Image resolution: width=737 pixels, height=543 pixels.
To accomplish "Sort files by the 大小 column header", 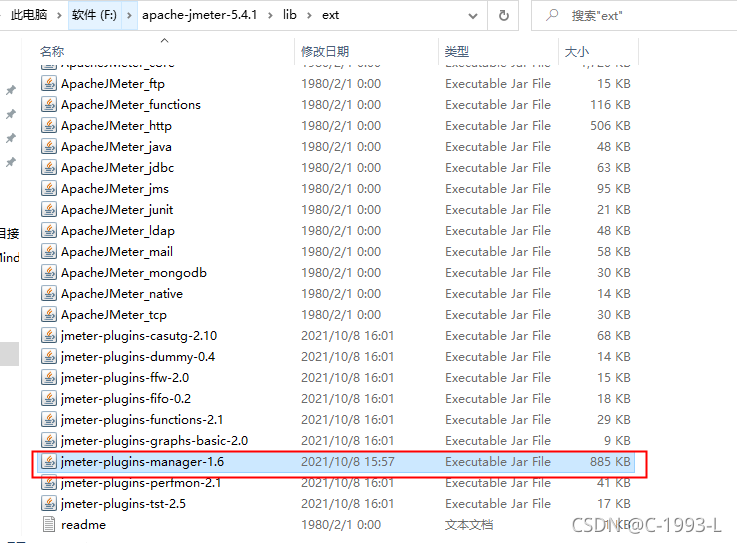I will 577,51.
